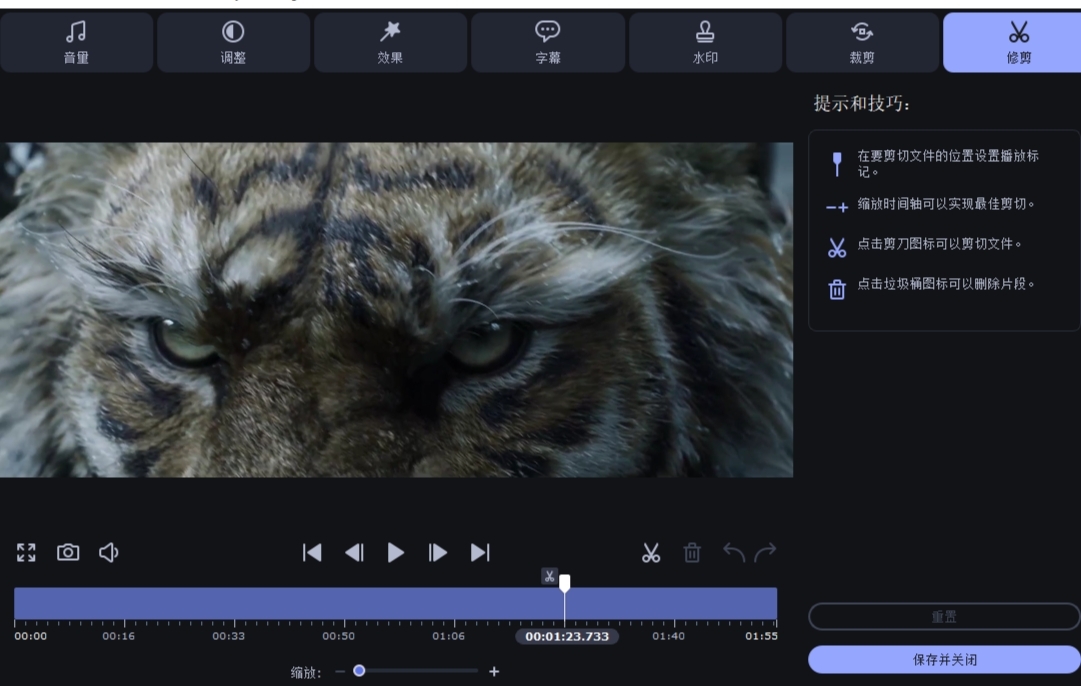
Task: Jump to the start of the video
Action: pyautogui.click(x=312, y=552)
